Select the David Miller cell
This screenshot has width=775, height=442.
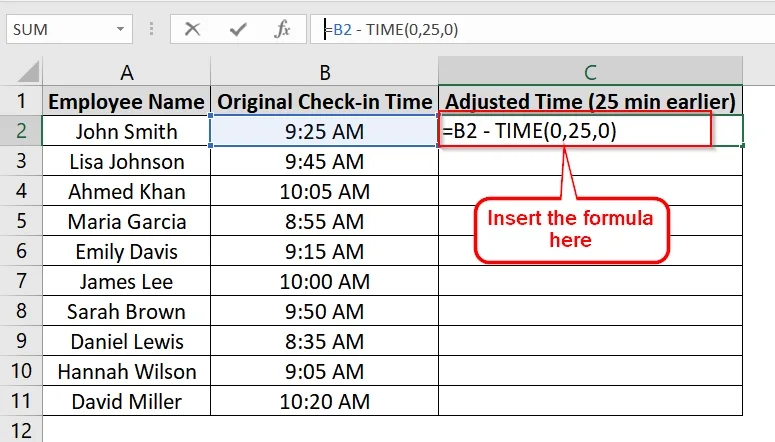pos(127,401)
